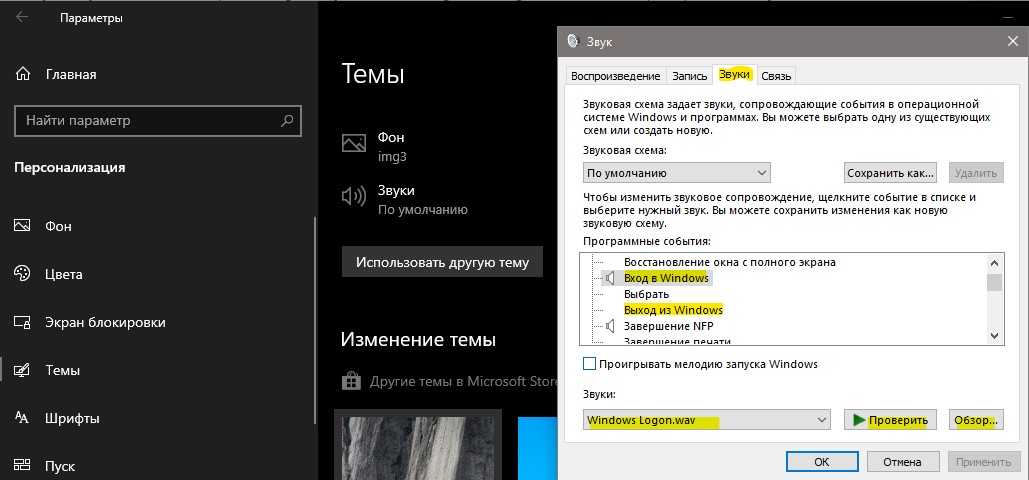Click speaker icon beside Вход в Windows
This screenshot has height=480, width=1029.
(x=611, y=278)
